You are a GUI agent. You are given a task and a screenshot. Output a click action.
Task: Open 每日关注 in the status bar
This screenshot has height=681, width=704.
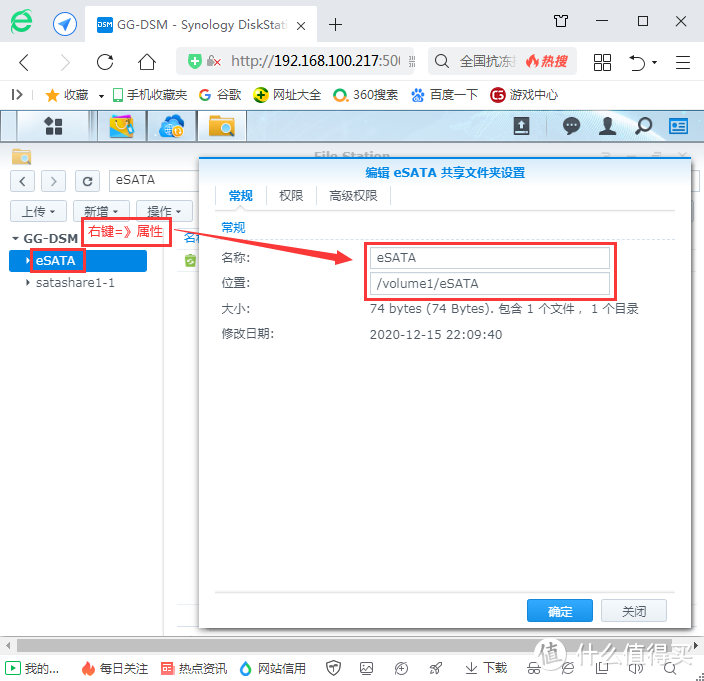115,668
